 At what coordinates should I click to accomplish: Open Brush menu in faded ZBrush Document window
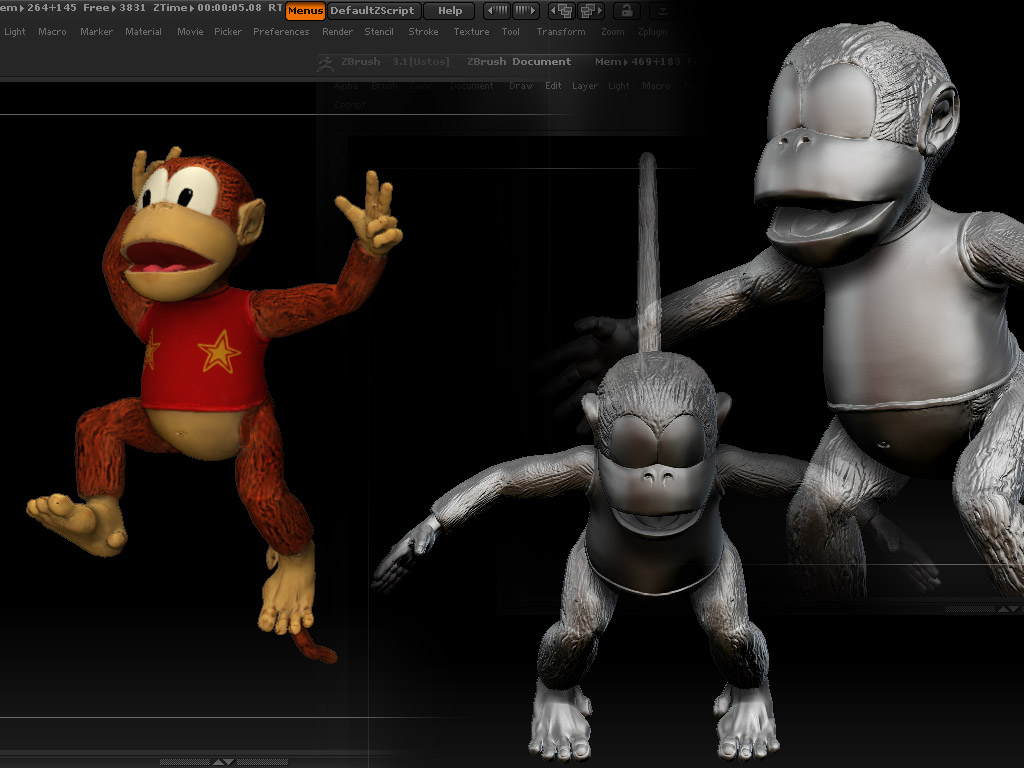[x=384, y=86]
